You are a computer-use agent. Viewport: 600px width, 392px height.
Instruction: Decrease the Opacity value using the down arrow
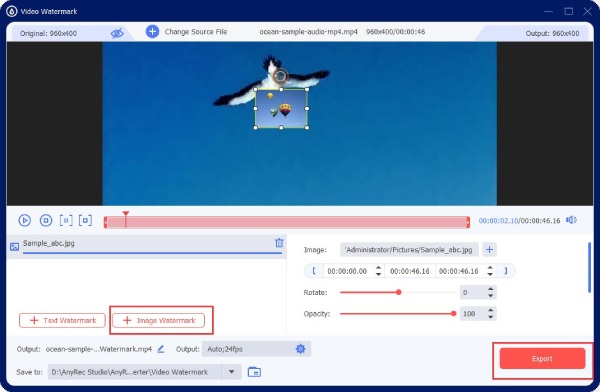coord(491,317)
